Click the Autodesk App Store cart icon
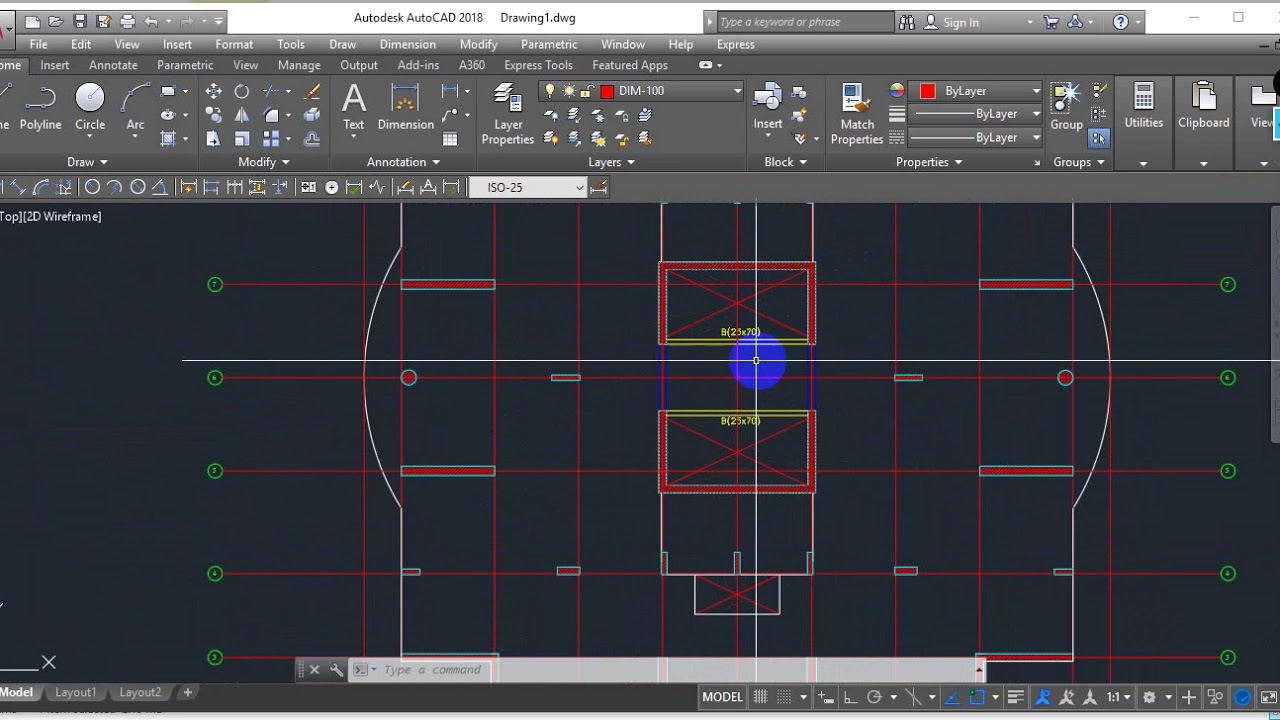The height and width of the screenshot is (720, 1280). 1050,21
